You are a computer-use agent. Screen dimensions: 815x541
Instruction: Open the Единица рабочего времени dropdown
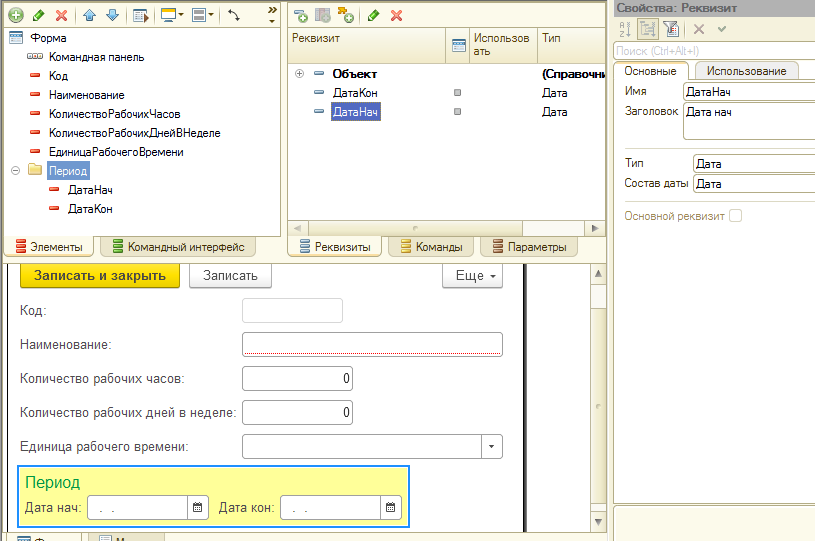pos(492,446)
